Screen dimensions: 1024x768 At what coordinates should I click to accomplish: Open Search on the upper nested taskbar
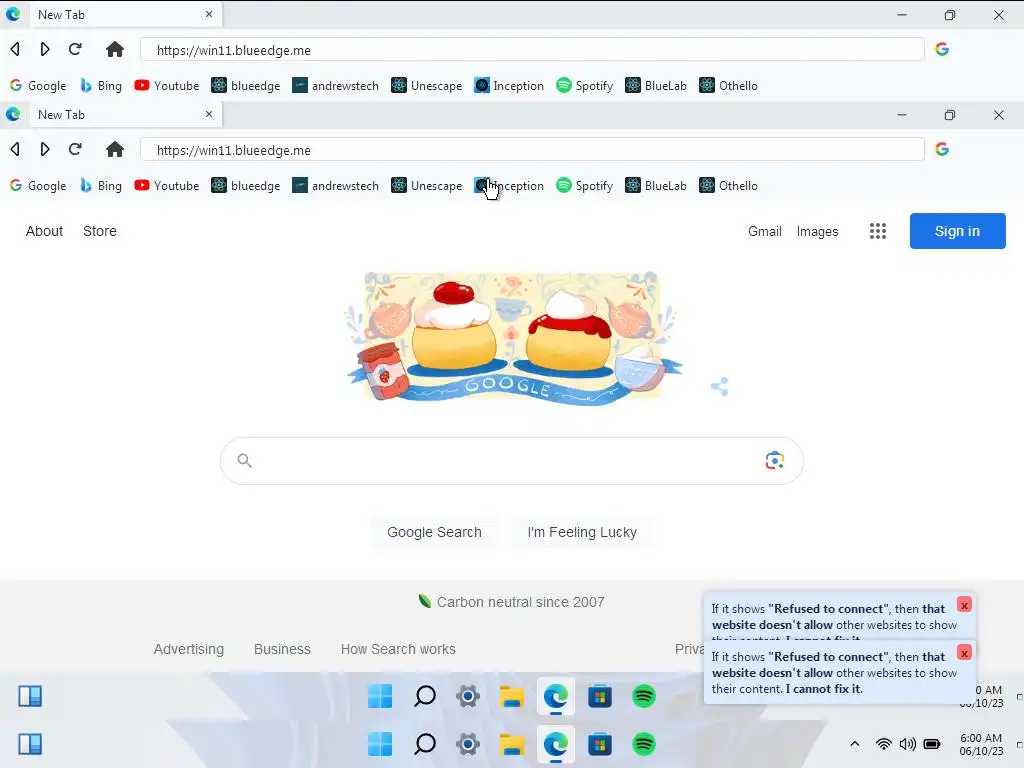tap(425, 696)
